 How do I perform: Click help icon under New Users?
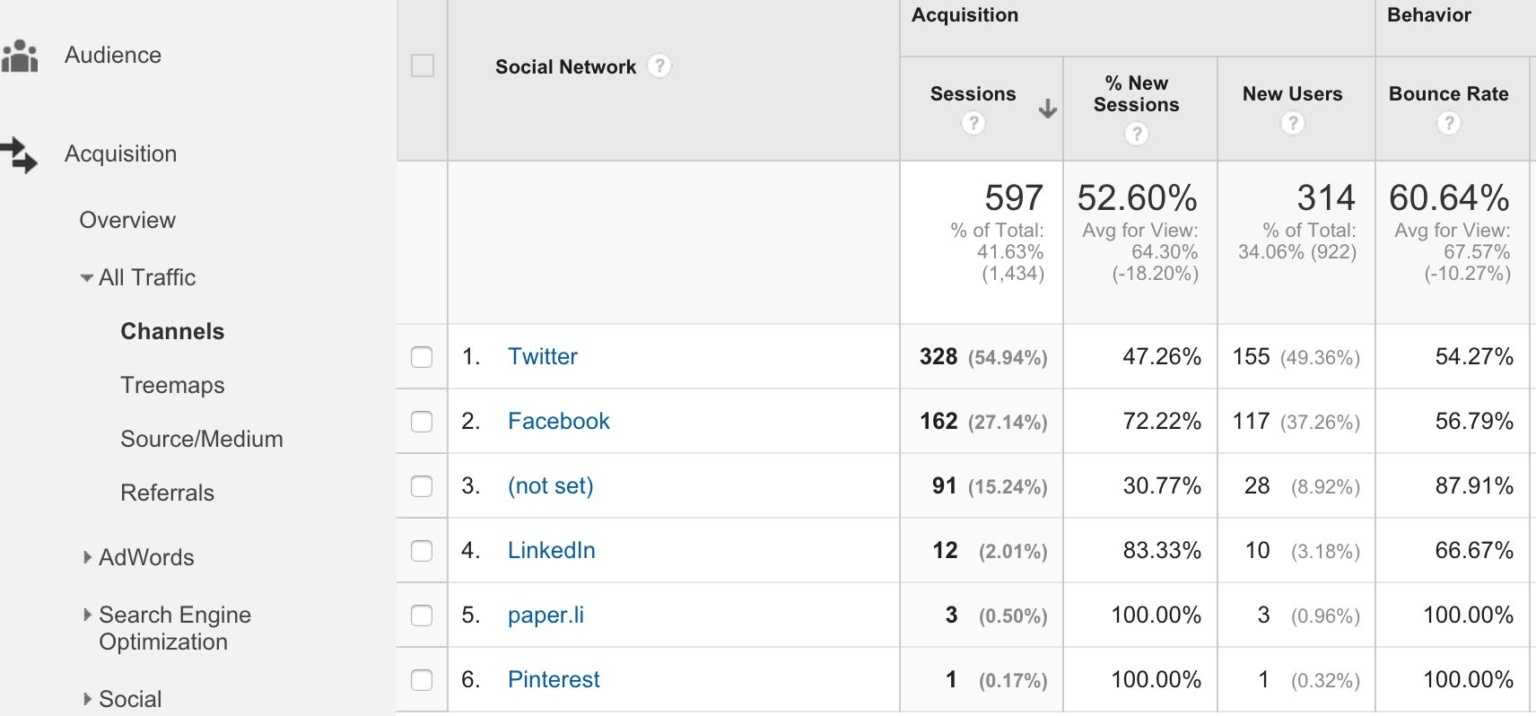coord(1292,124)
